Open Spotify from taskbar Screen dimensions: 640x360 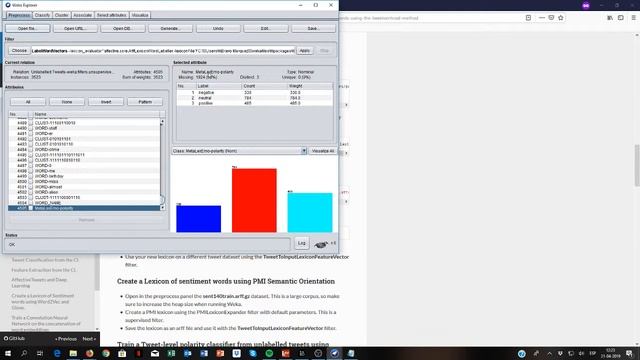pos(269,353)
